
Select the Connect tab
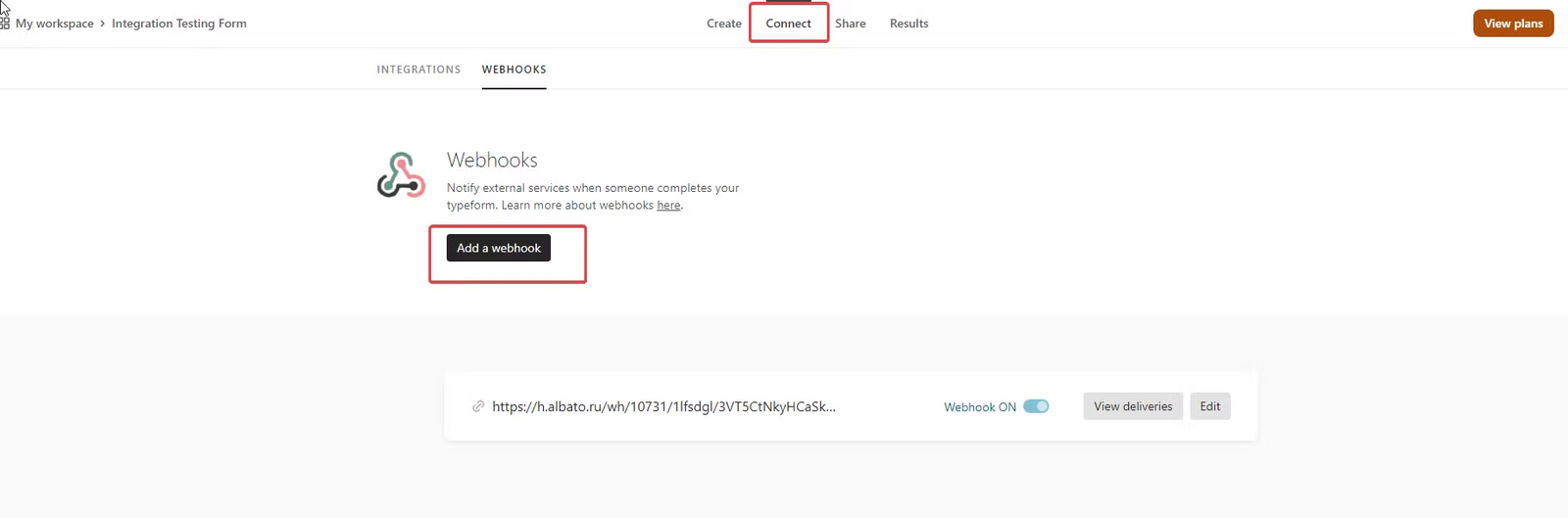tap(788, 24)
